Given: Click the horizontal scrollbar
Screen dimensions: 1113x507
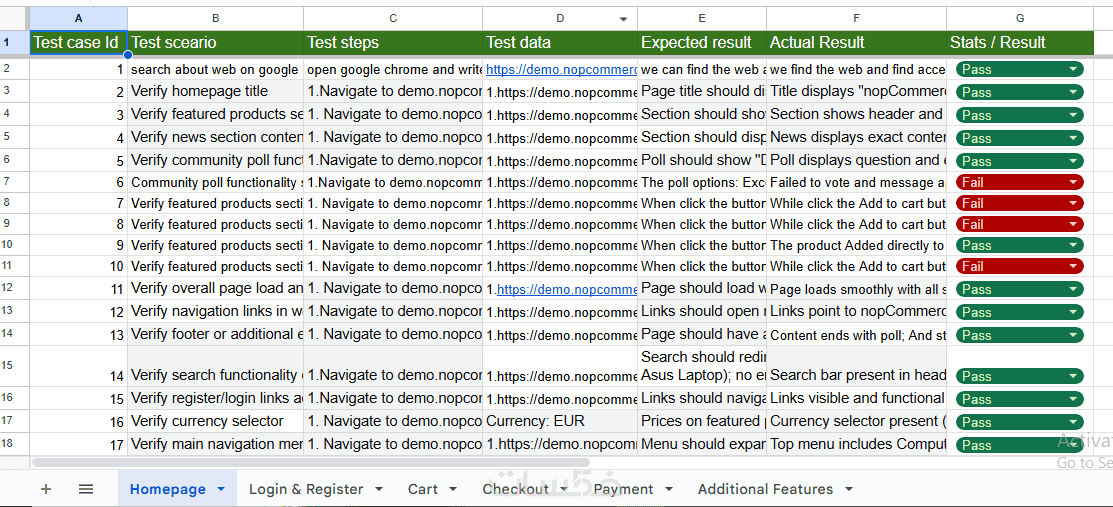Looking at the screenshot, I should pos(300,463).
